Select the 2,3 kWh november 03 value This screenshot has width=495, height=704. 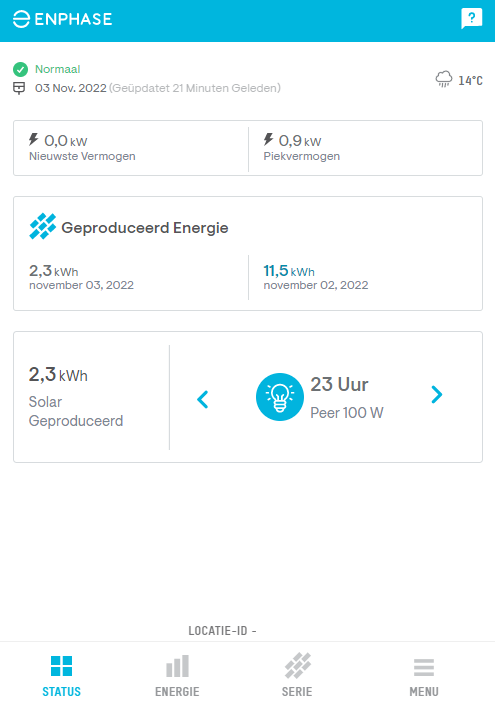click(x=81, y=277)
